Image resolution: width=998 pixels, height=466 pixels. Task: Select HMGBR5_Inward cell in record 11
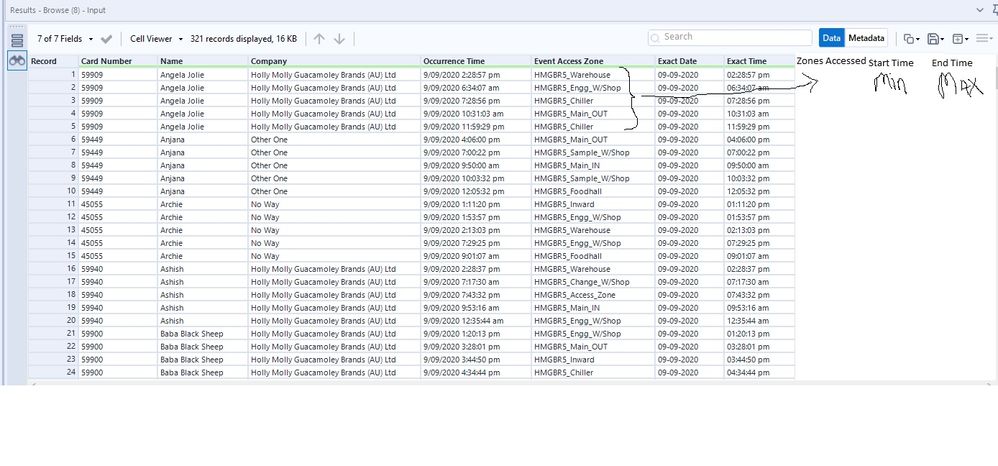click(593, 204)
